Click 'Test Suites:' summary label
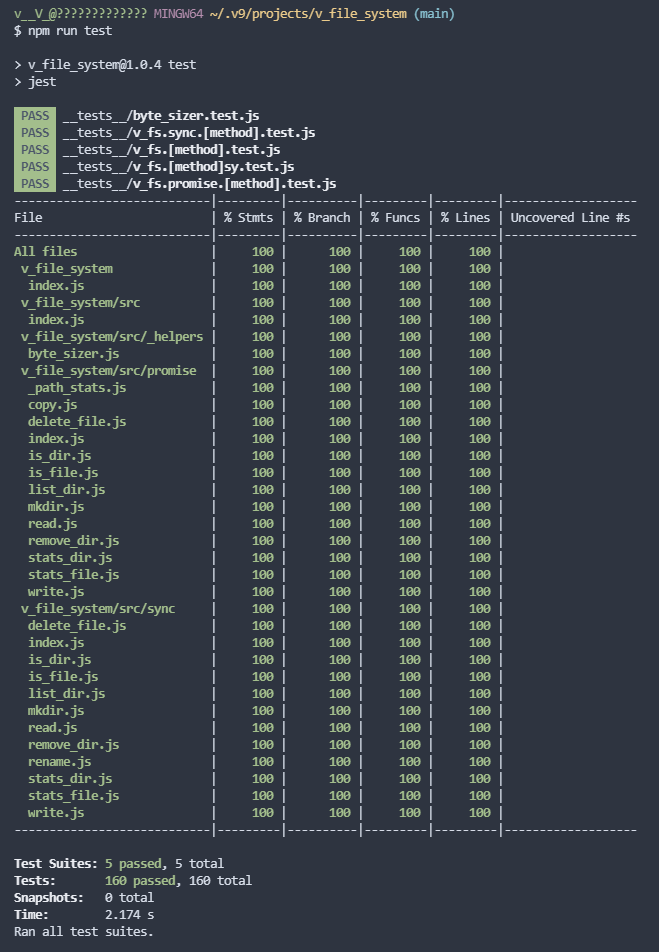Image resolution: width=659 pixels, height=952 pixels. [x=56, y=863]
